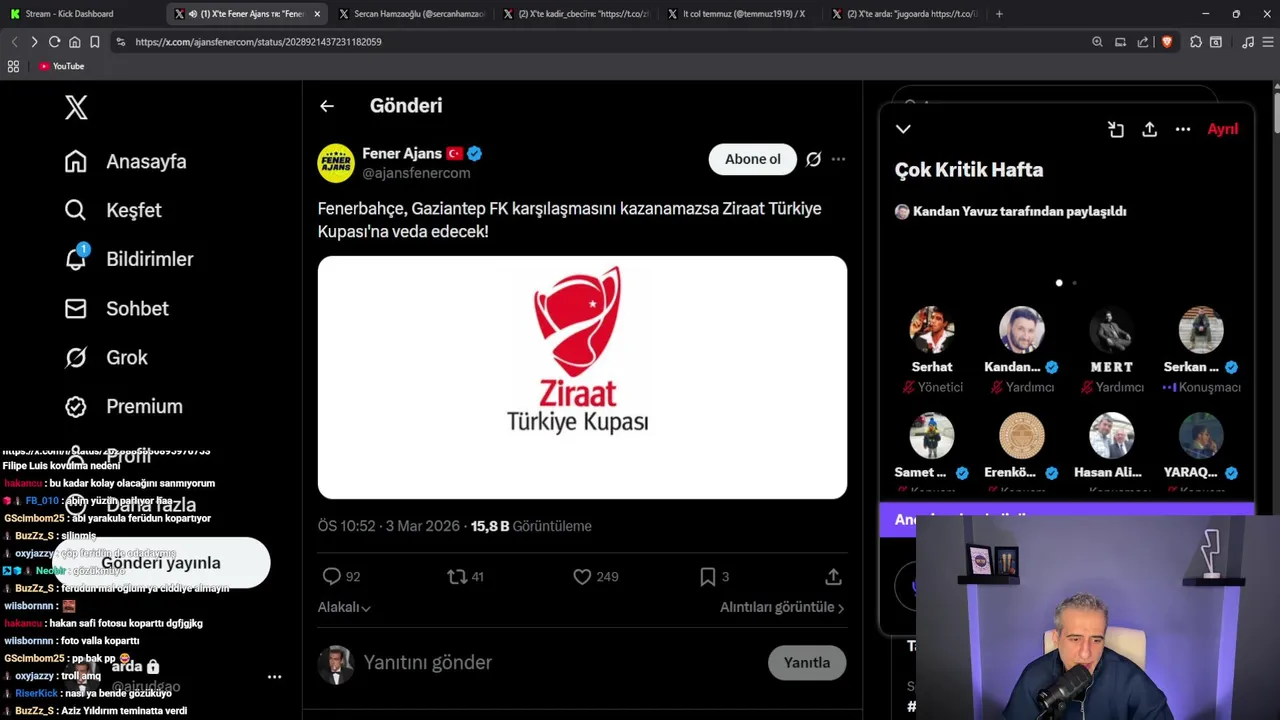This screenshot has height=720, width=1280.
Task: Open Sohbet messages
Action: click(x=116, y=308)
